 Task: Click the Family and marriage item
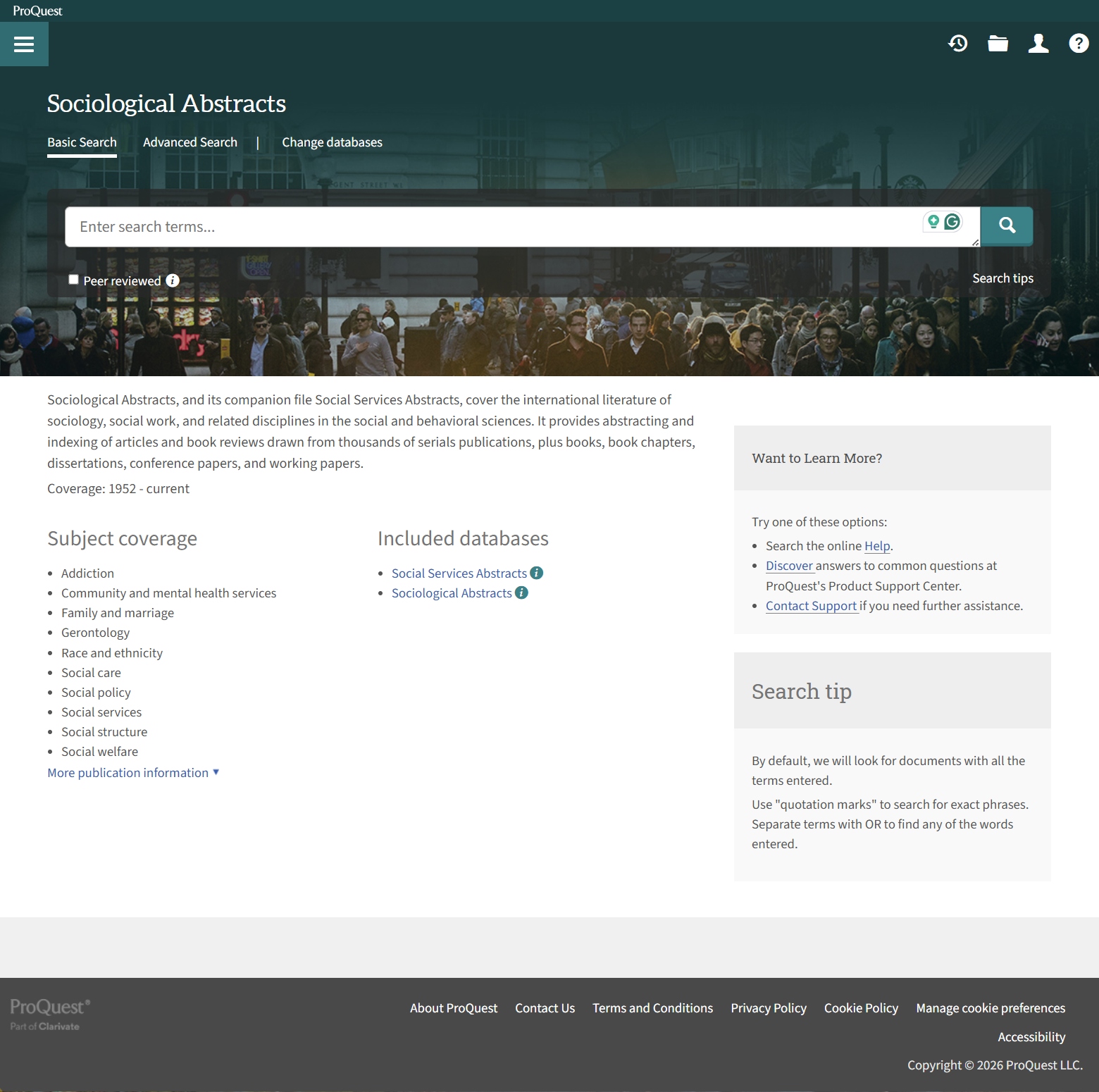click(117, 613)
